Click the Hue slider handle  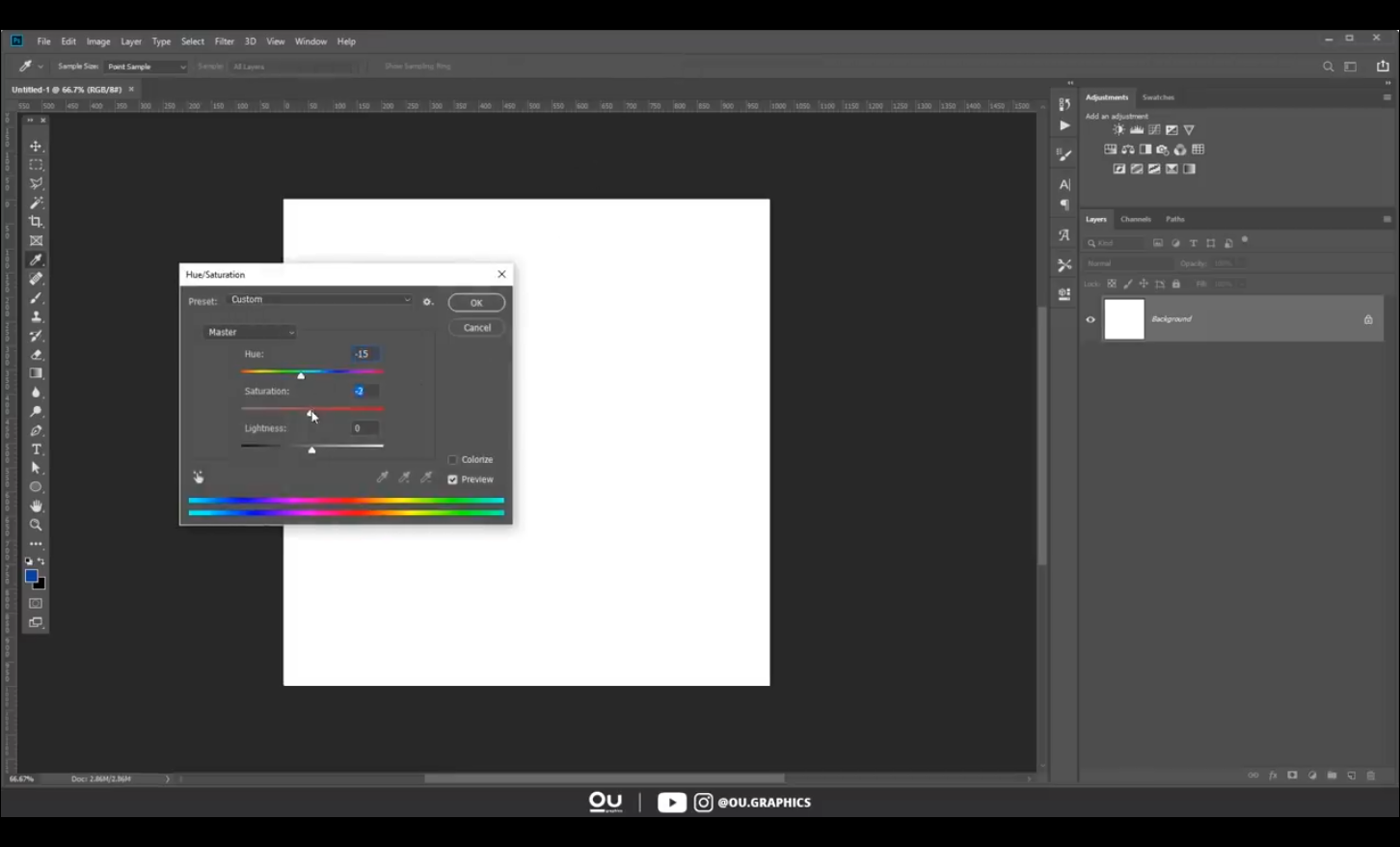pyautogui.click(x=301, y=375)
